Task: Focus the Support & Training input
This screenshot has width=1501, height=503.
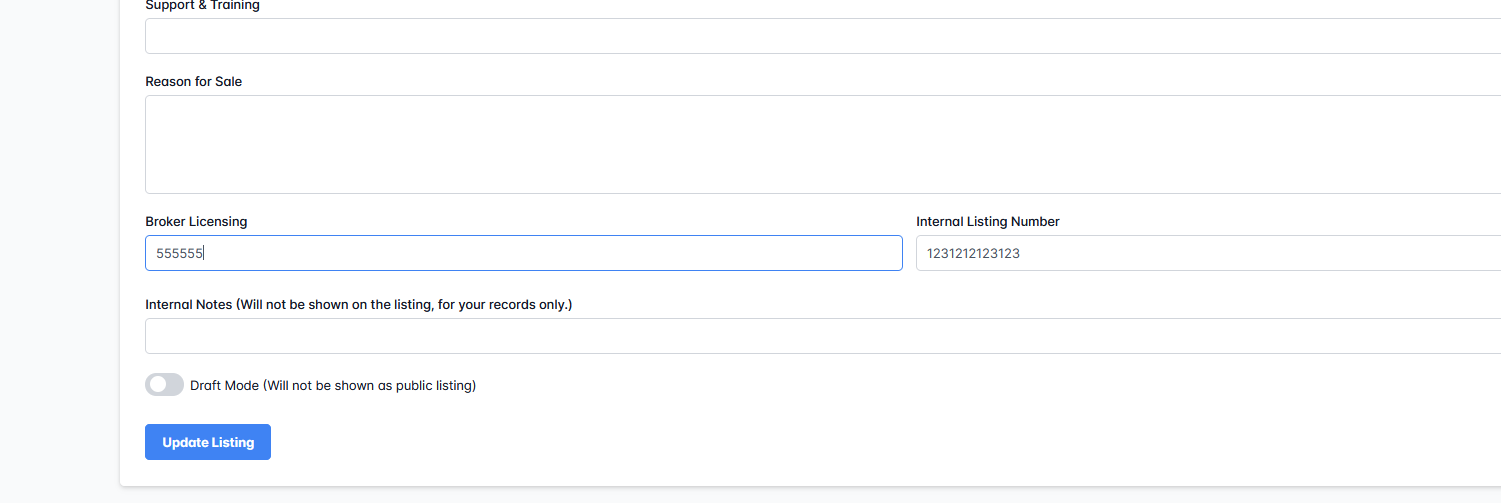Action: point(820,36)
